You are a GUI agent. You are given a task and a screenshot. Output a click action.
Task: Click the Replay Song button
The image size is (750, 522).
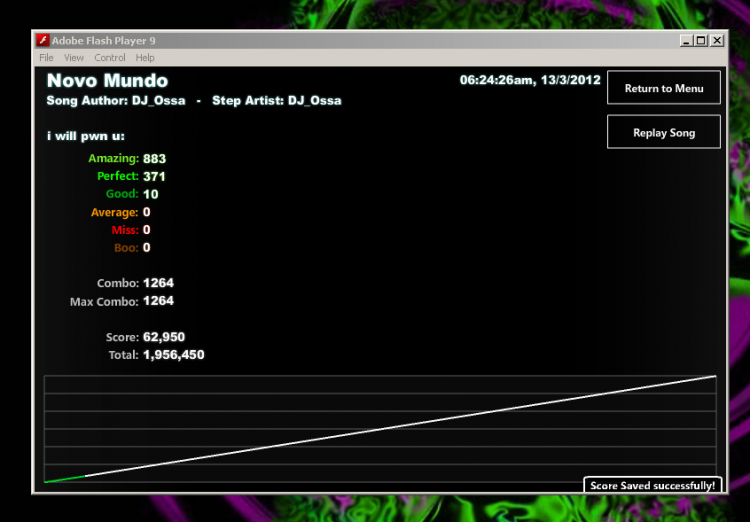coord(663,132)
